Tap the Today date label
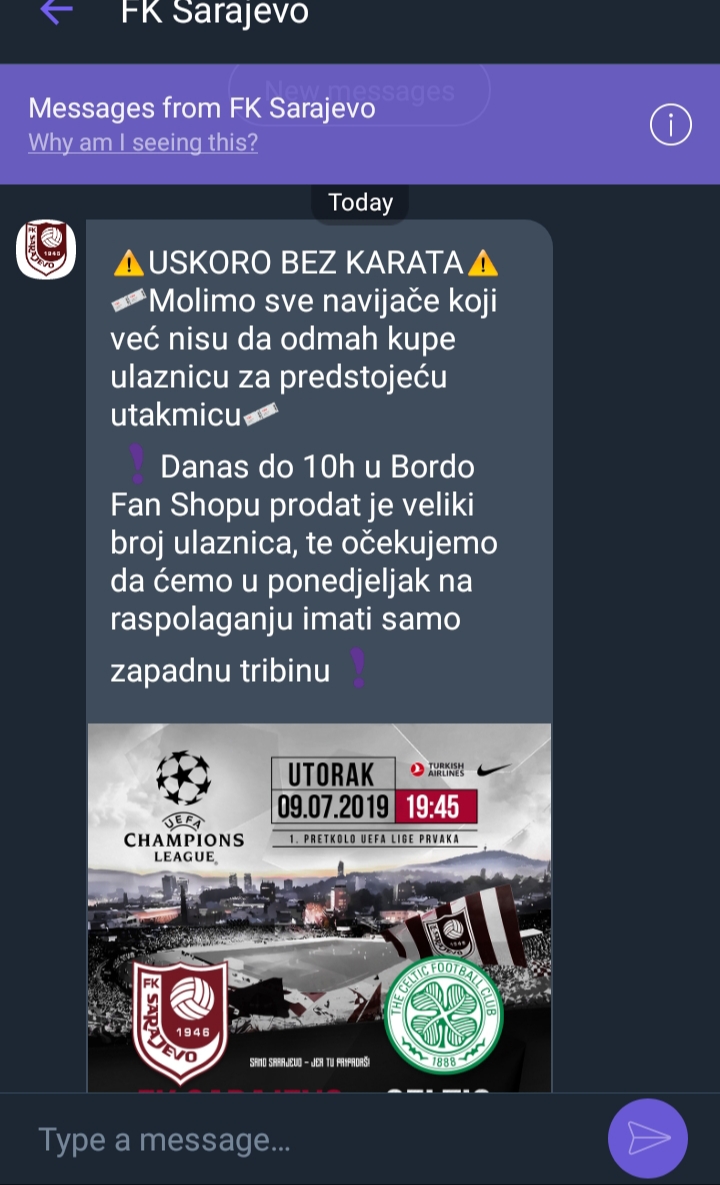Screen dimensions: 720x1185 coord(360,203)
